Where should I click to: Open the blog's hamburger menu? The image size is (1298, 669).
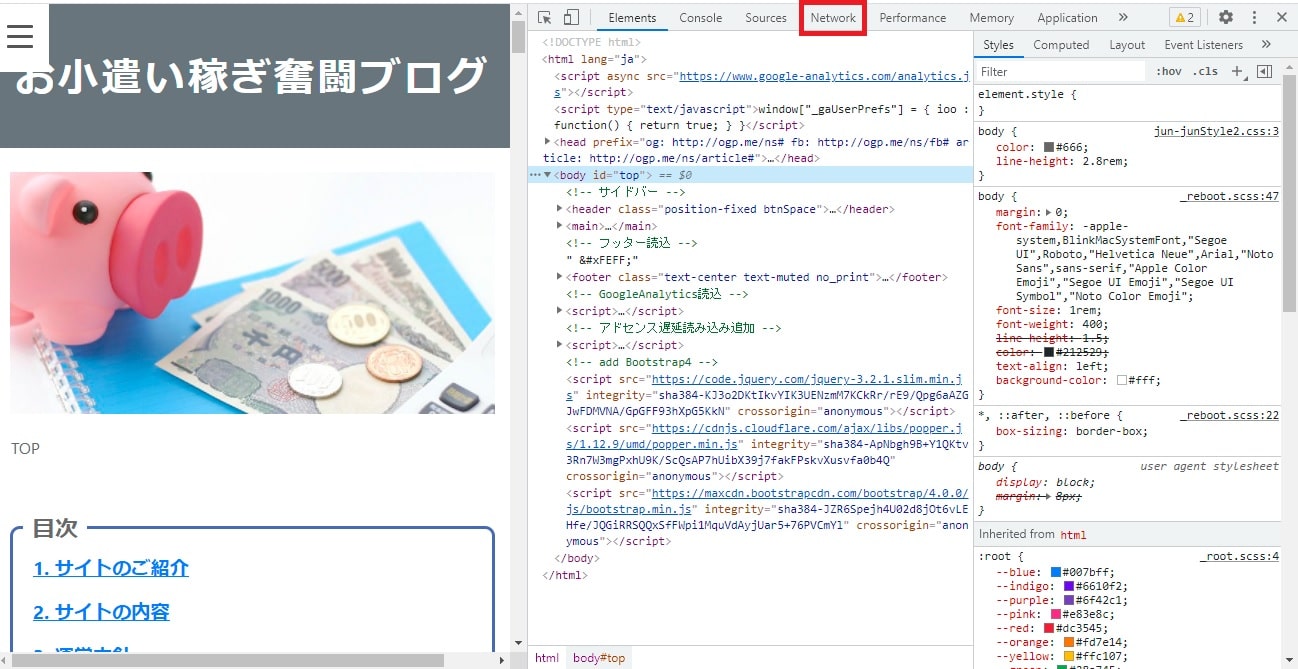coord(20,37)
